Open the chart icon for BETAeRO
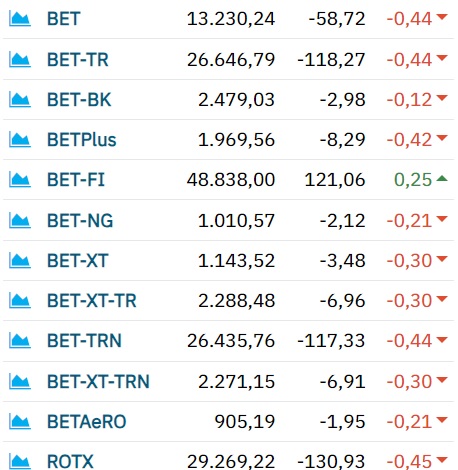458x470 pixels. 20,422
